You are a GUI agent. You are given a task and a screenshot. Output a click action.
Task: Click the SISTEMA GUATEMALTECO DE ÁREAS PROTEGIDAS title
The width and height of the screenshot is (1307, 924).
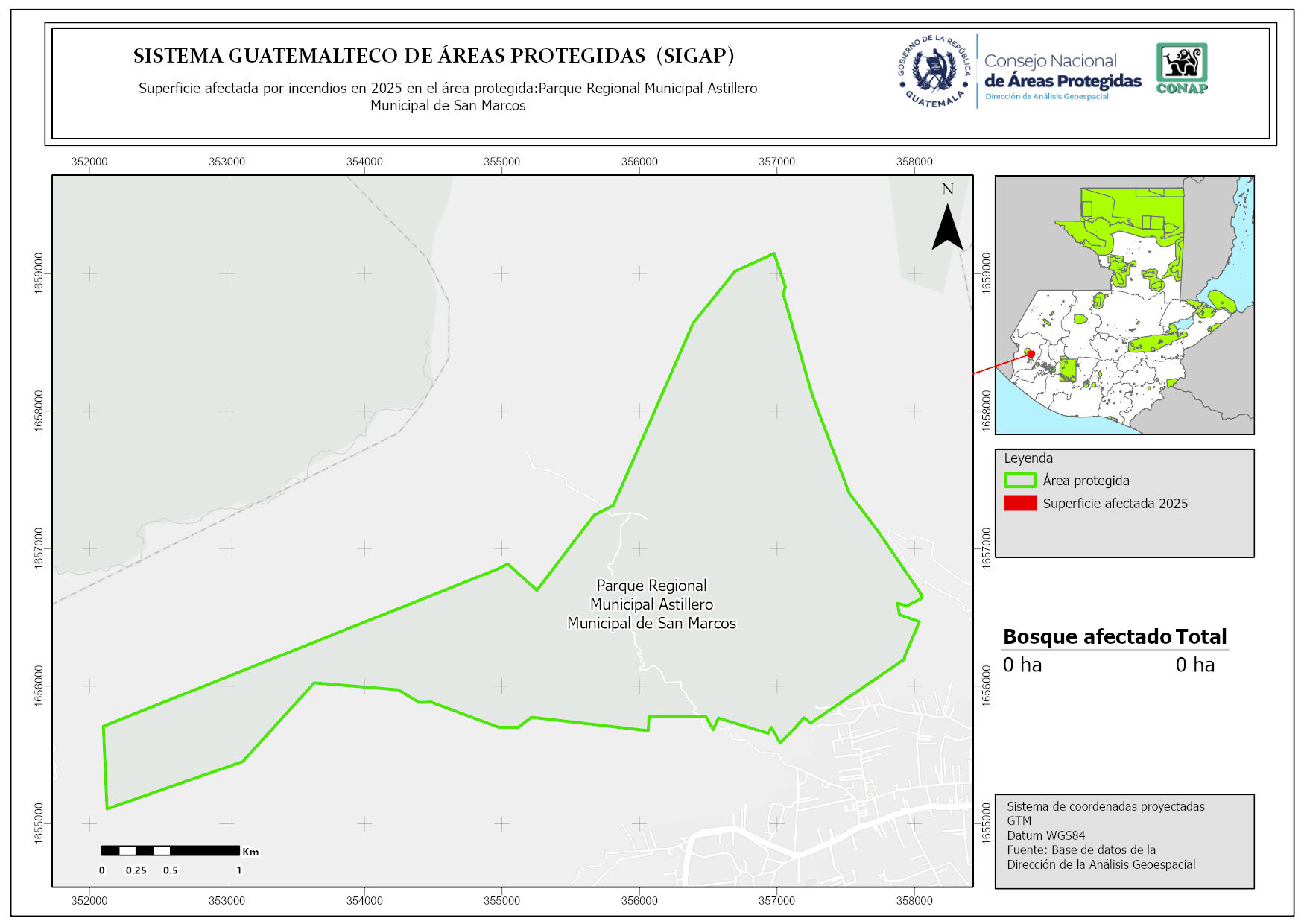(x=434, y=56)
